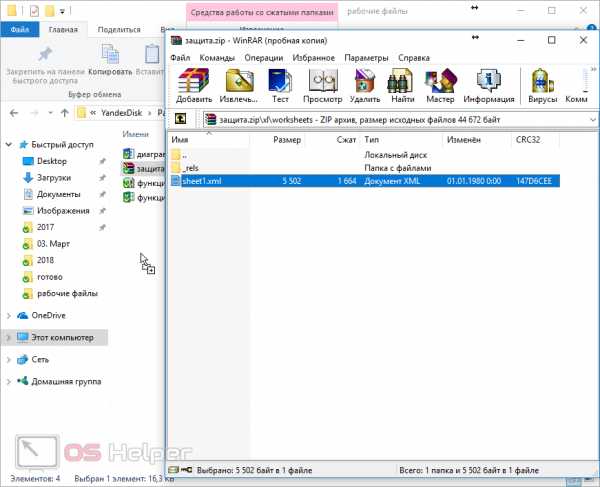Click the Вирусы scan icon
The height and width of the screenshot is (487, 600).
(x=543, y=86)
